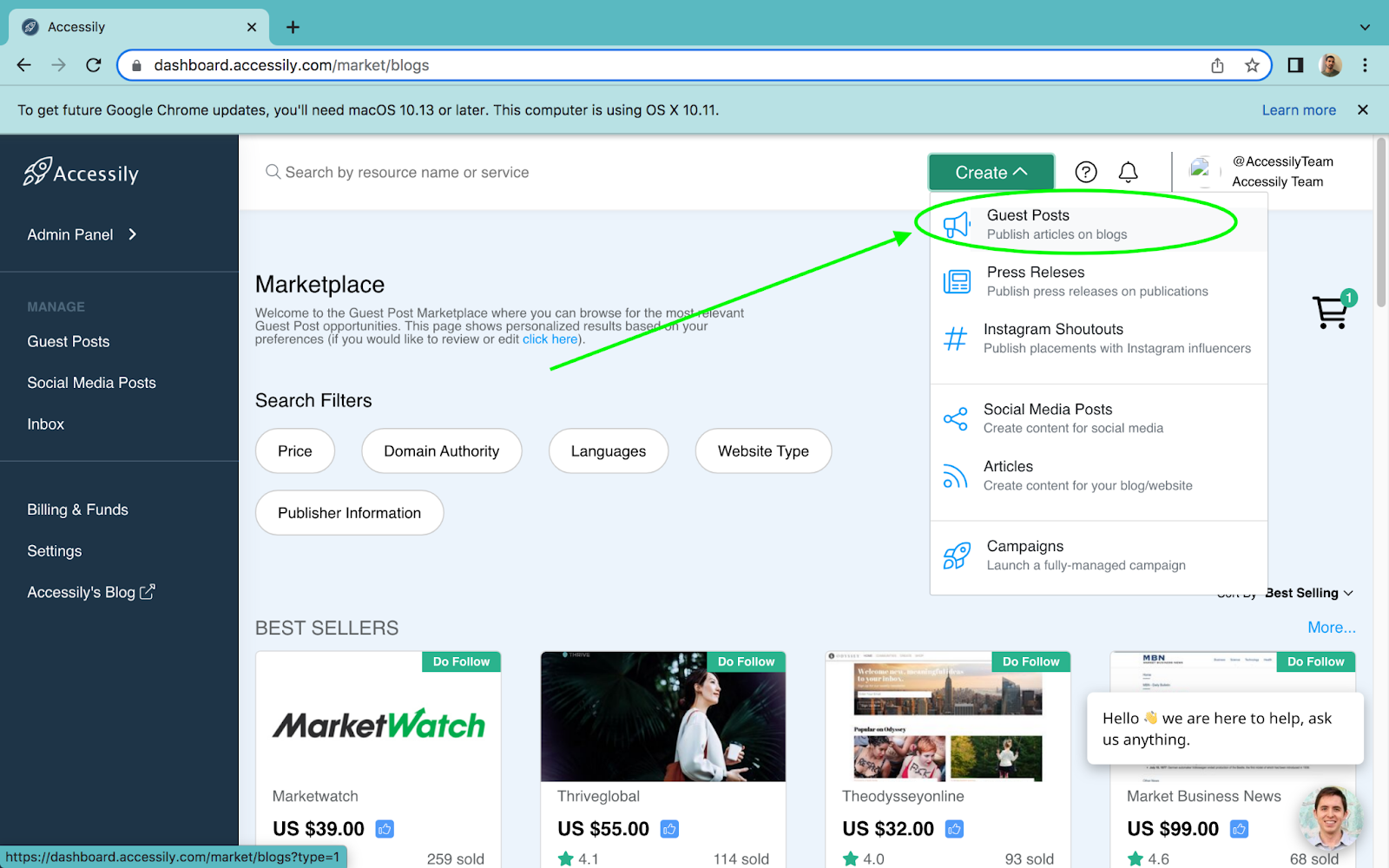The height and width of the screenshot is (868, 1389).
Task: Reload the page
Action: (94, 65)
